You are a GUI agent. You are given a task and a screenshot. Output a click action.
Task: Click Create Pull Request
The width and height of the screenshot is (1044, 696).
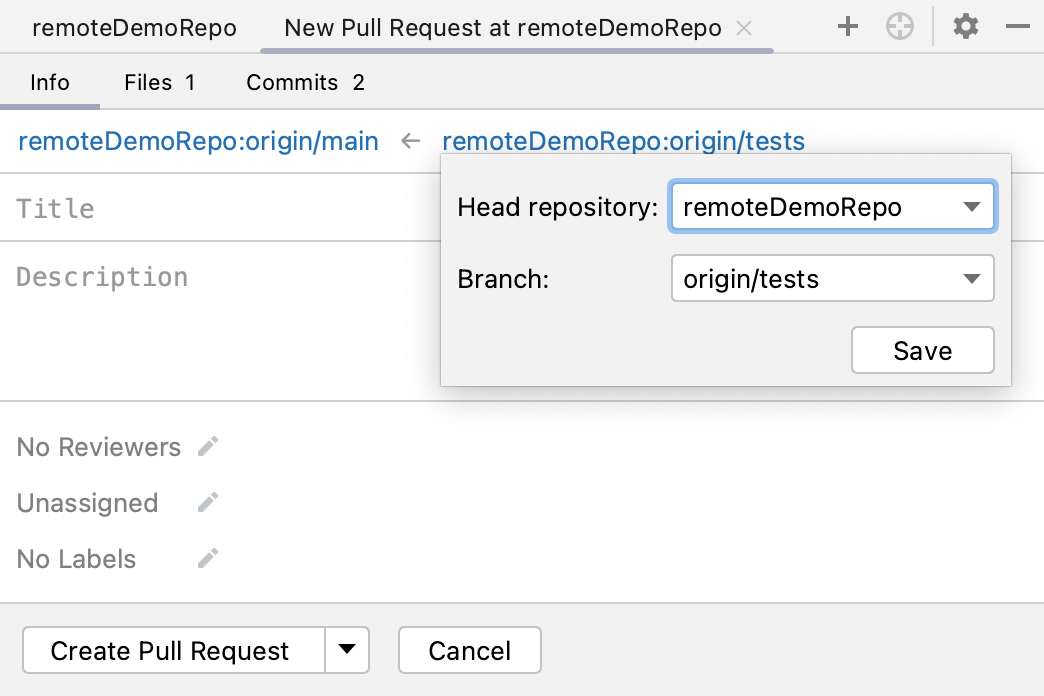(x=170, y=650)
